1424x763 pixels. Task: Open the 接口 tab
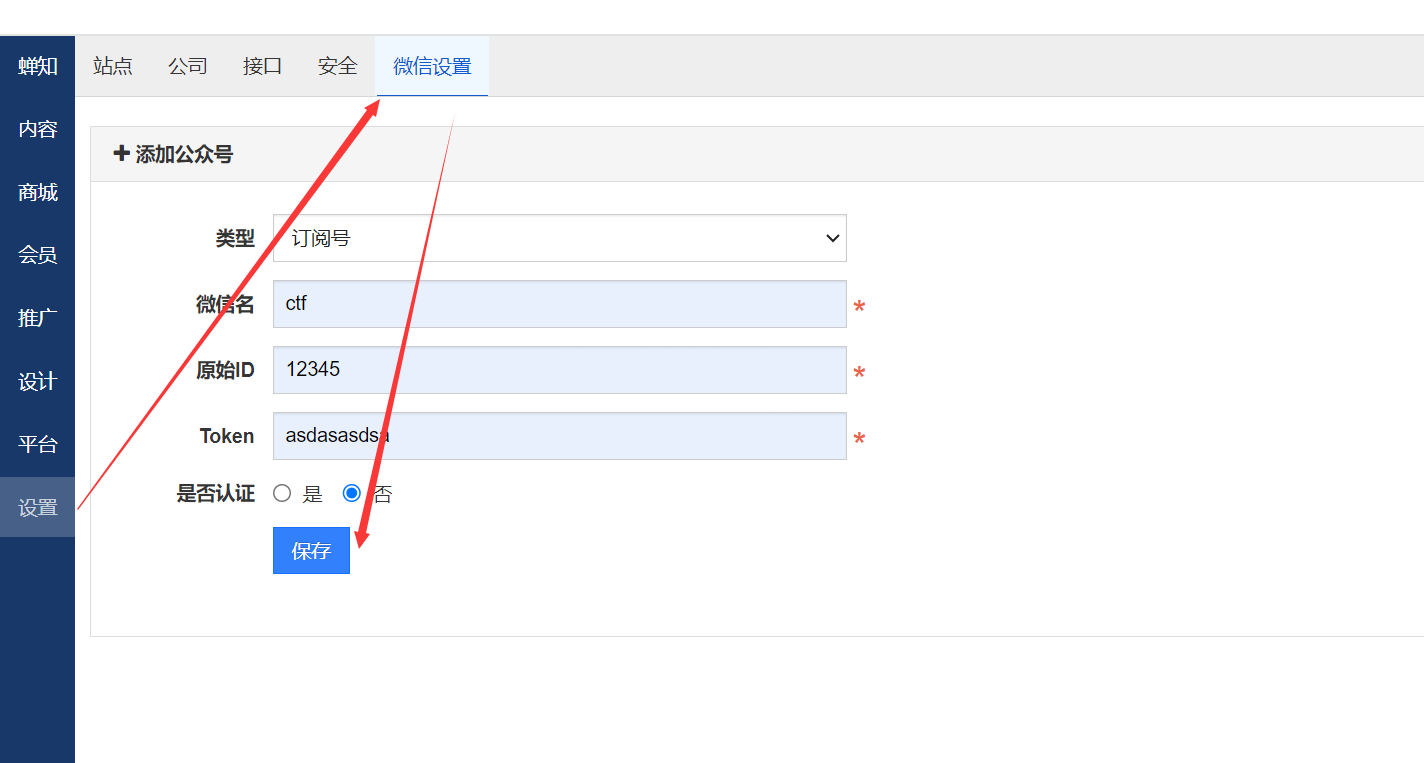pyautogui.click(x=263, y=66)
